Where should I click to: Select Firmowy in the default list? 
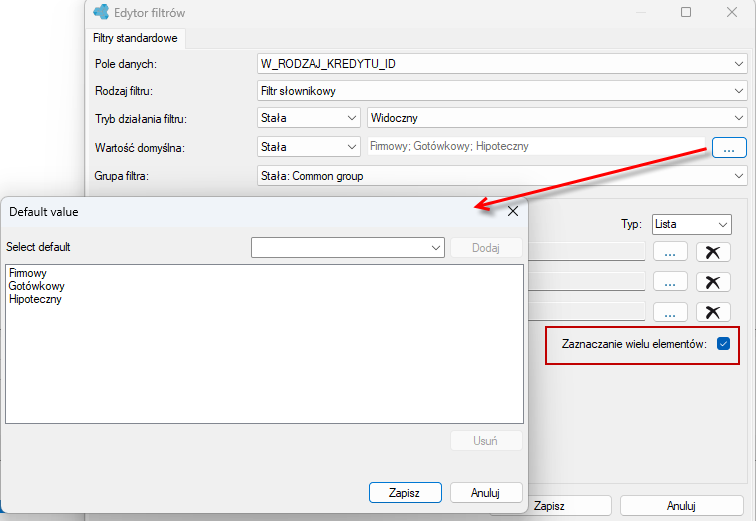[27, 273]
